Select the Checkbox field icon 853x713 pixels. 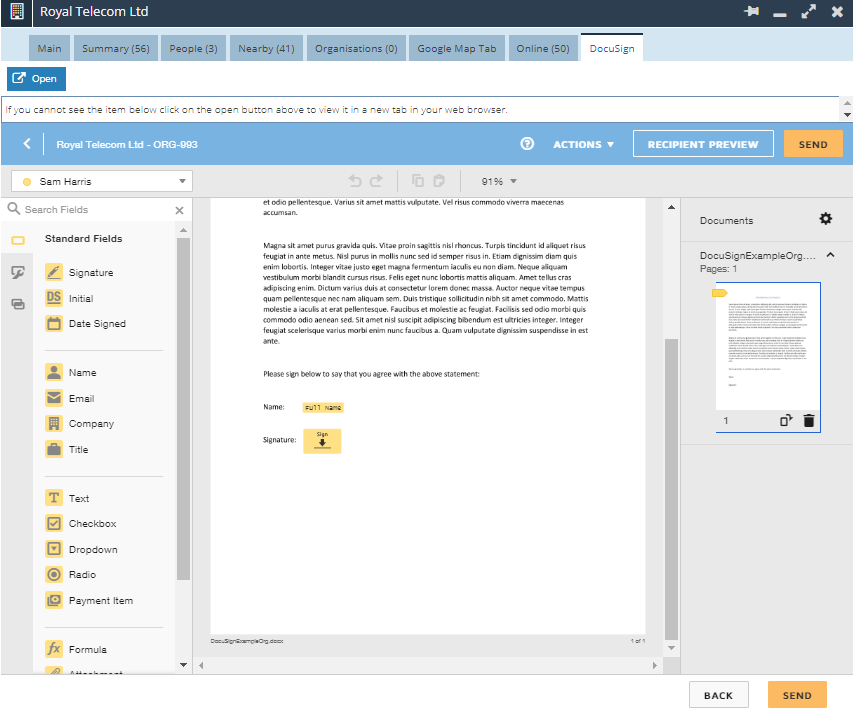coord(54,524)
